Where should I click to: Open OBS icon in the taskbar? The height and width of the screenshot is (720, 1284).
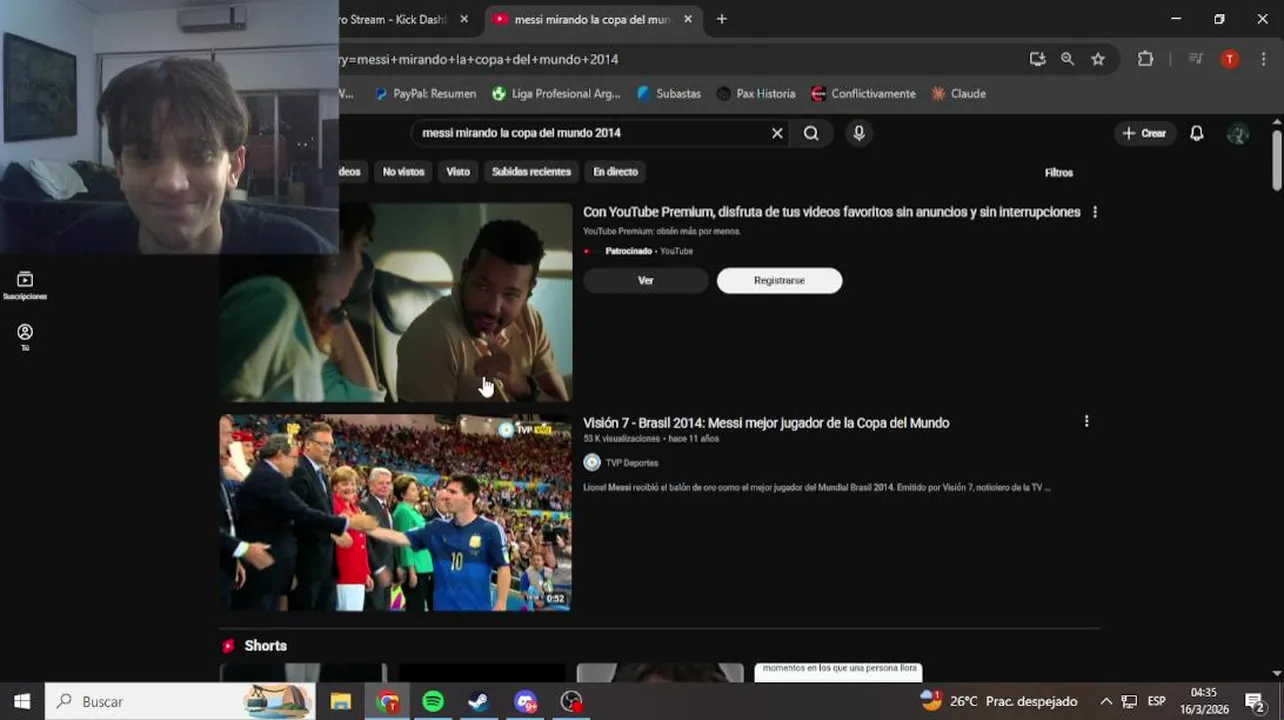pos(571,701)
